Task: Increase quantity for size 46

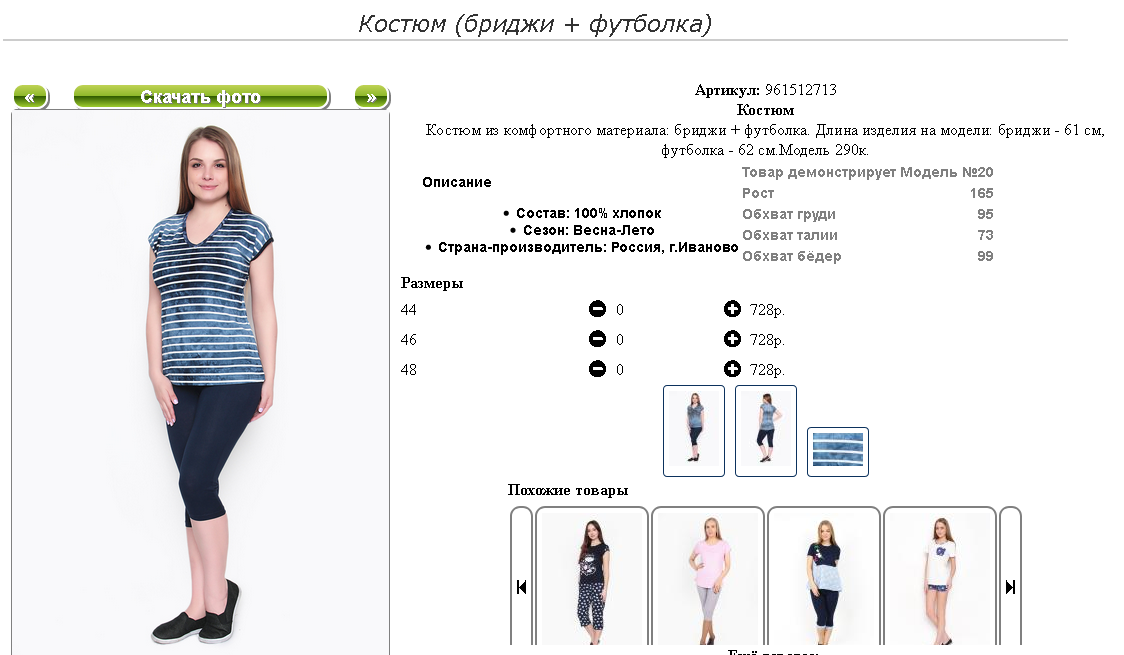Action: tap(732, 339)
